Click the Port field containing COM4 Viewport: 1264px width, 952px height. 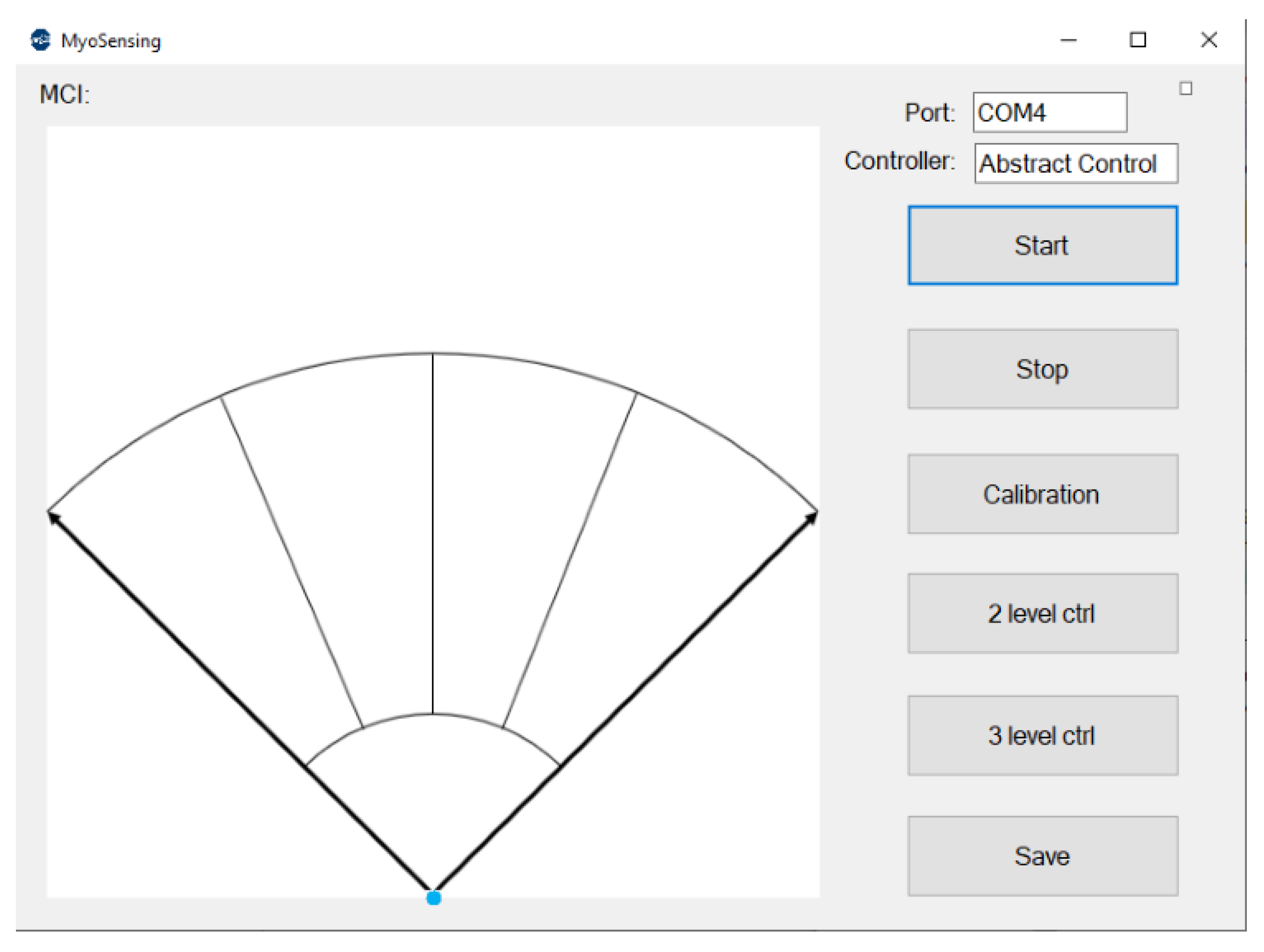tap(1050, 113)
